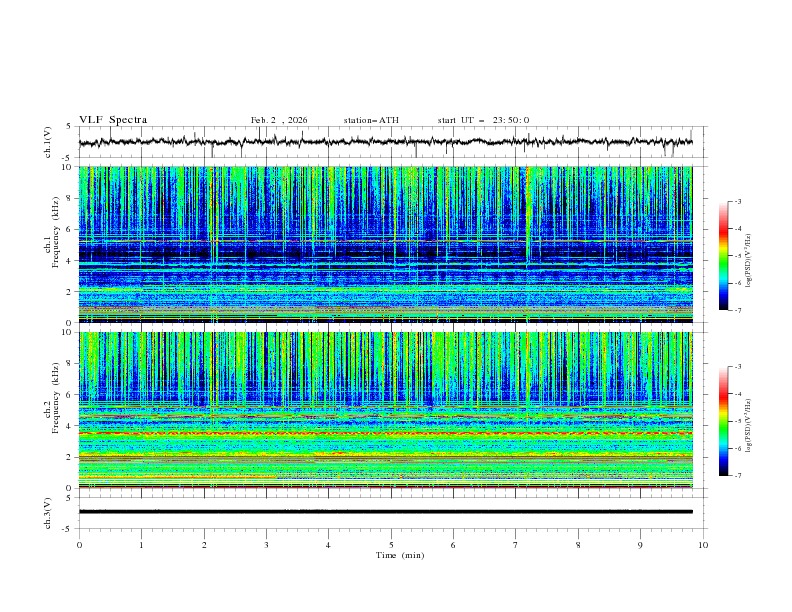Click time axis tick label "3"
The width and height of the screenshot is (792, 612).
266,545
